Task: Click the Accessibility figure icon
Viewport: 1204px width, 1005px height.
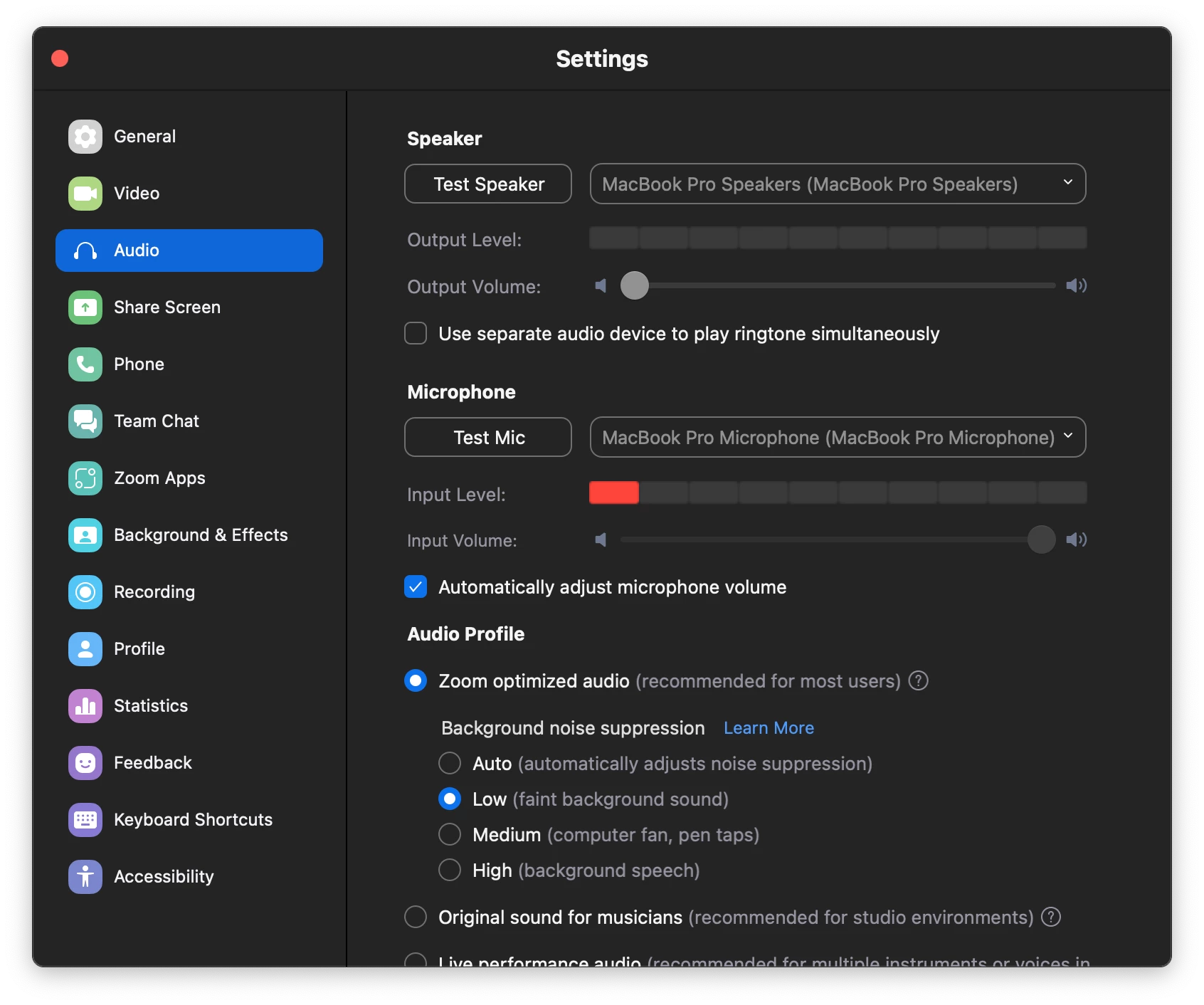Action: (x=85, y=877)
